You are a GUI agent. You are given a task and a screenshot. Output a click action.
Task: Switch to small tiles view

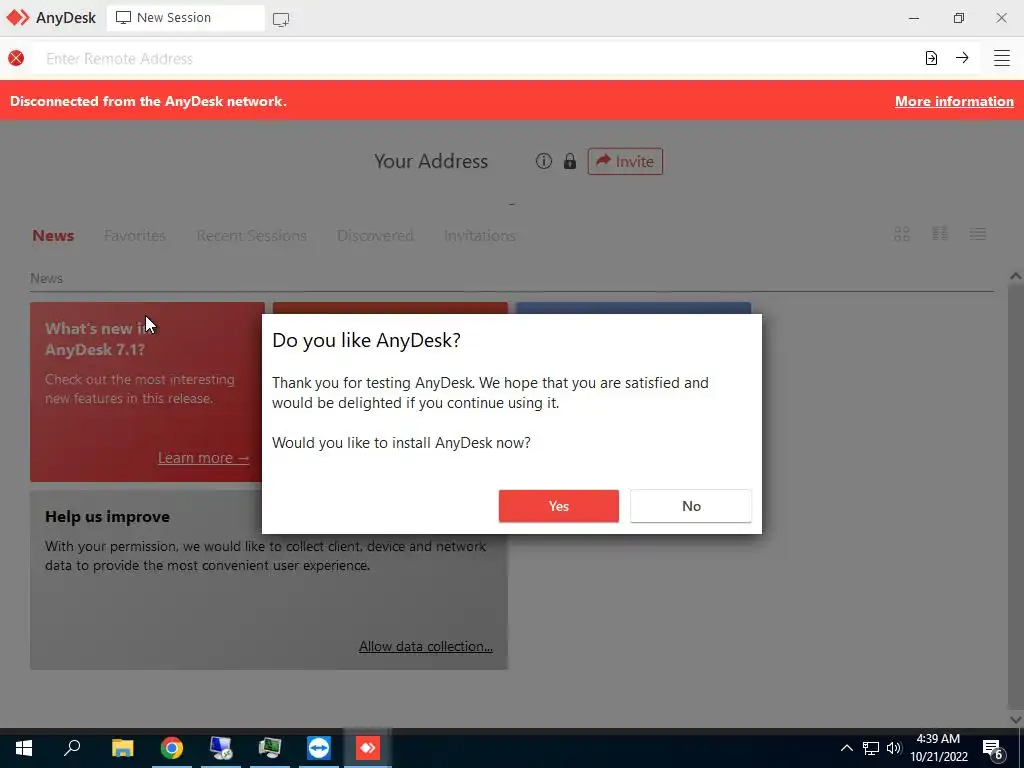(x=940, y=234)
